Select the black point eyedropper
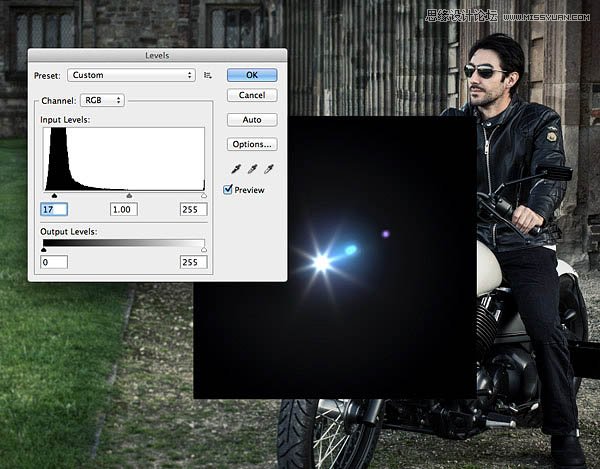This screenshot has height=469, width=600. click(236, 169)
